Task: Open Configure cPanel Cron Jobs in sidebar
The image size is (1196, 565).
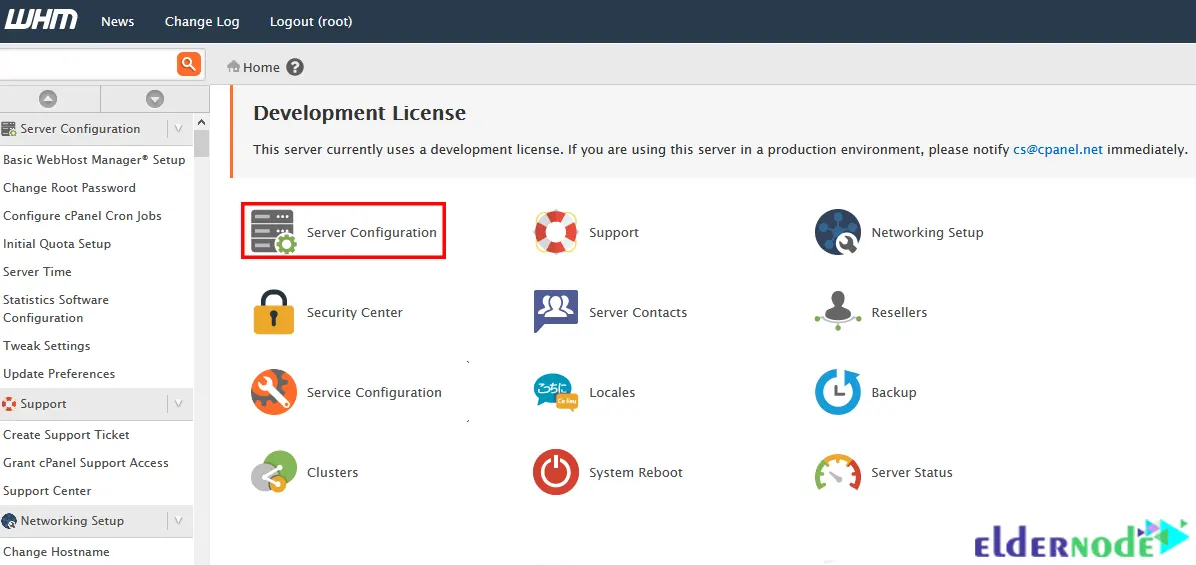Action: click(x=82, y=216)
